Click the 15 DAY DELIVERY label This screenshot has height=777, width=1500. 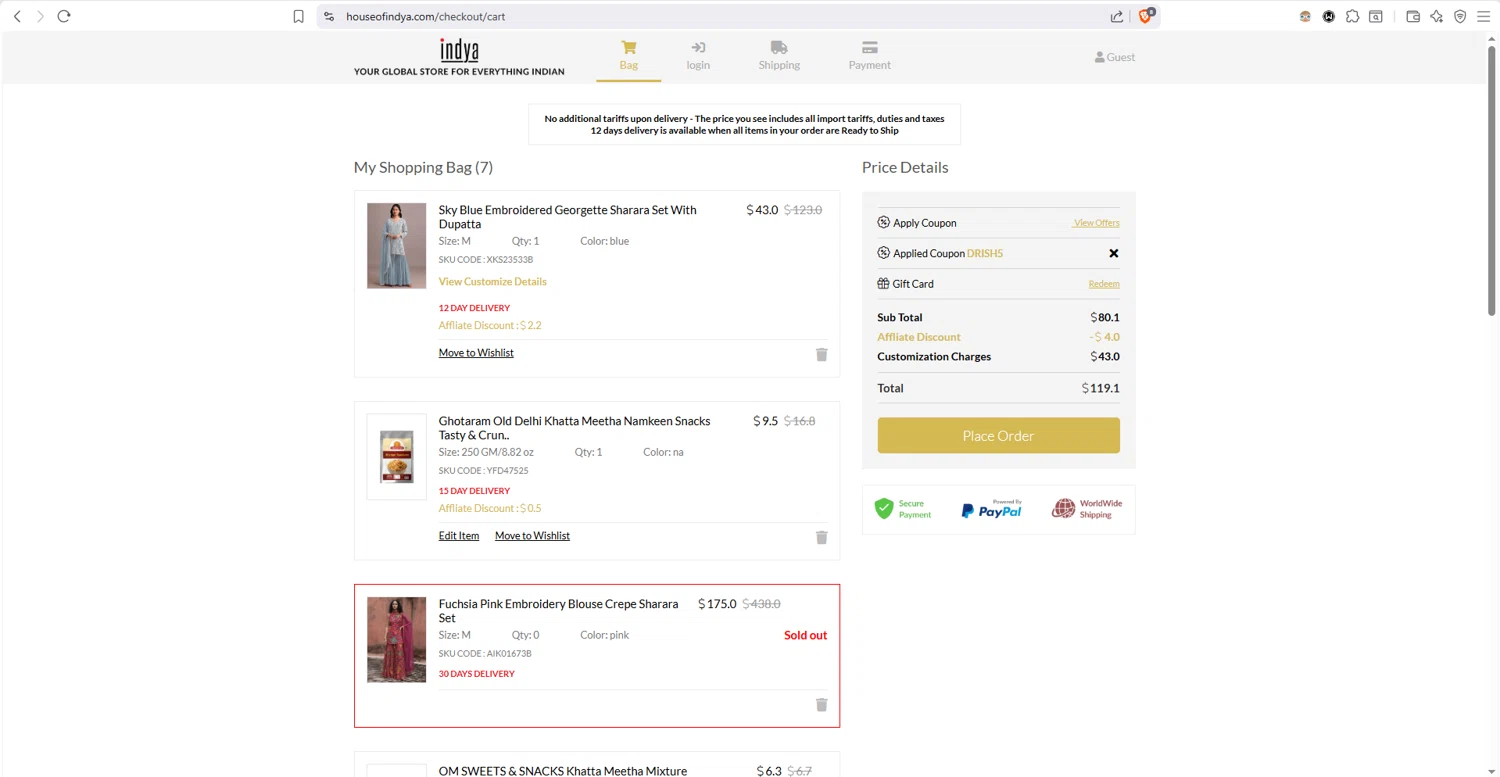(x=474, y=491)
